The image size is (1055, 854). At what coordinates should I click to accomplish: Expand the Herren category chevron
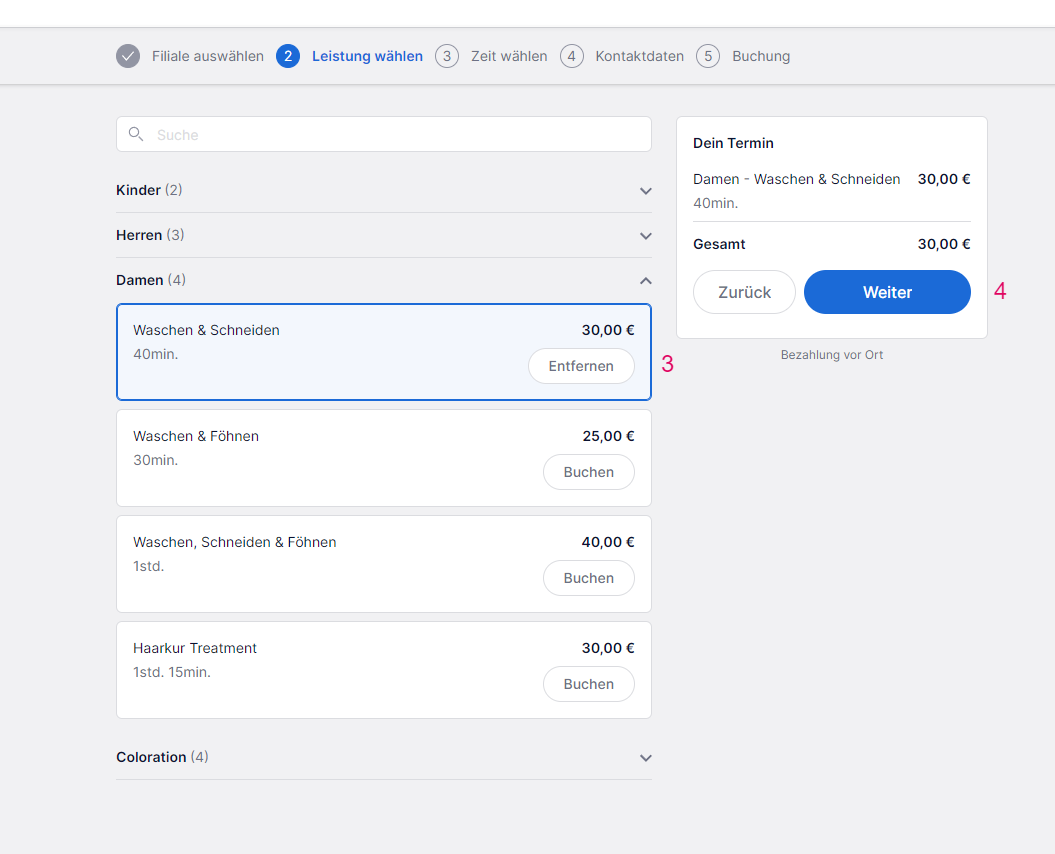point(645,236)
